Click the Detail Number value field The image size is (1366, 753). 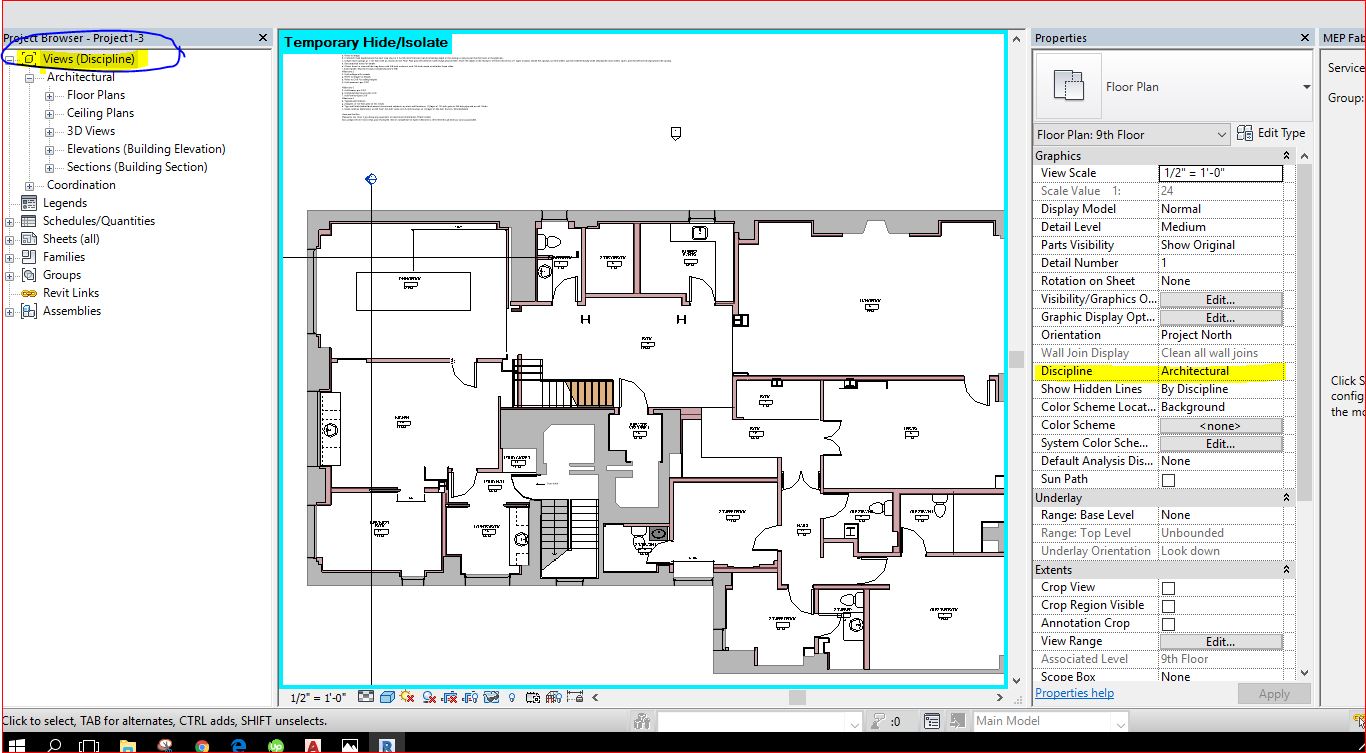(x=1220, y=263)
